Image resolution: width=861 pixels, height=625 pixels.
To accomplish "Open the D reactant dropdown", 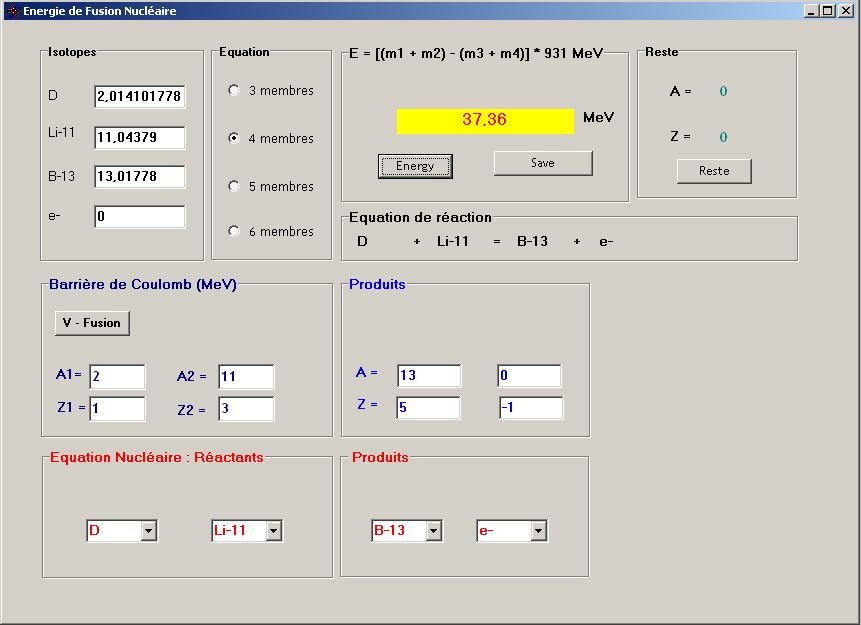I will point(149,531).
